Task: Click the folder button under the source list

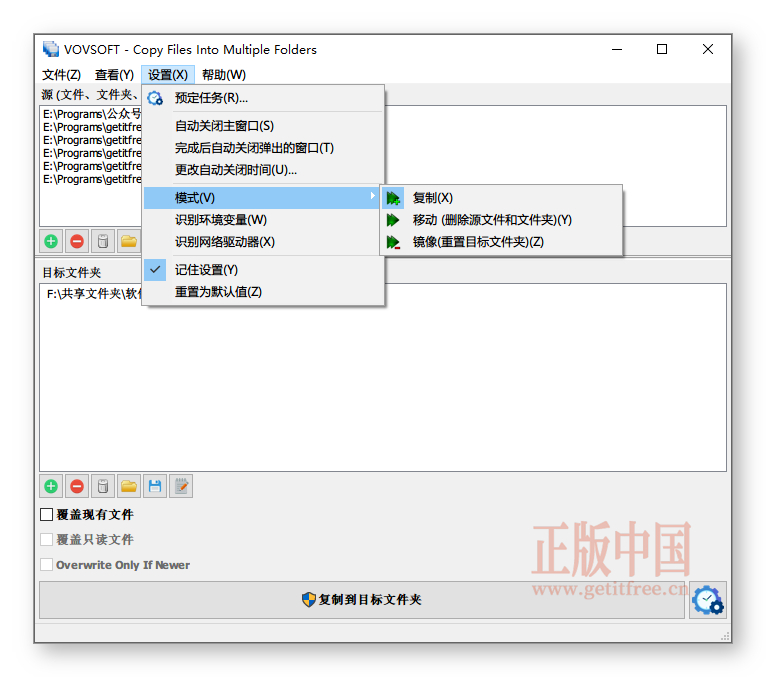Action: click(x=129, y=241)
